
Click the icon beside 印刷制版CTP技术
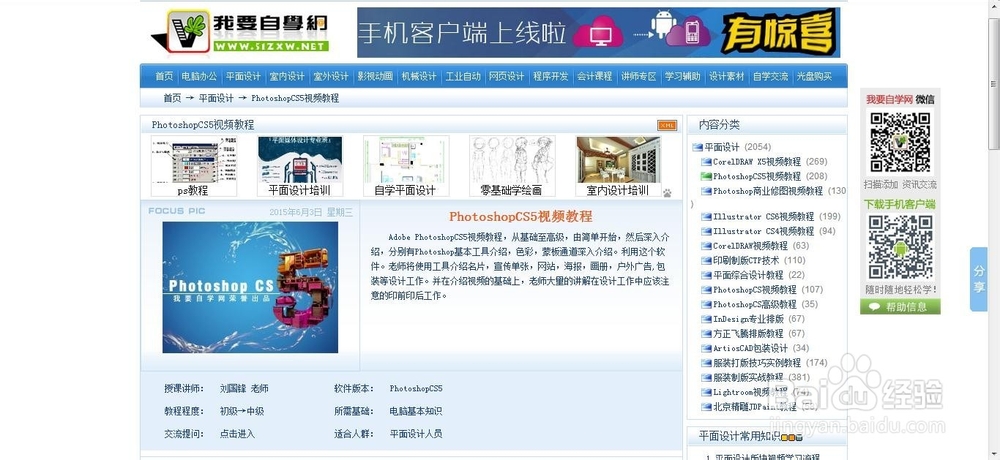coord(706,261)
